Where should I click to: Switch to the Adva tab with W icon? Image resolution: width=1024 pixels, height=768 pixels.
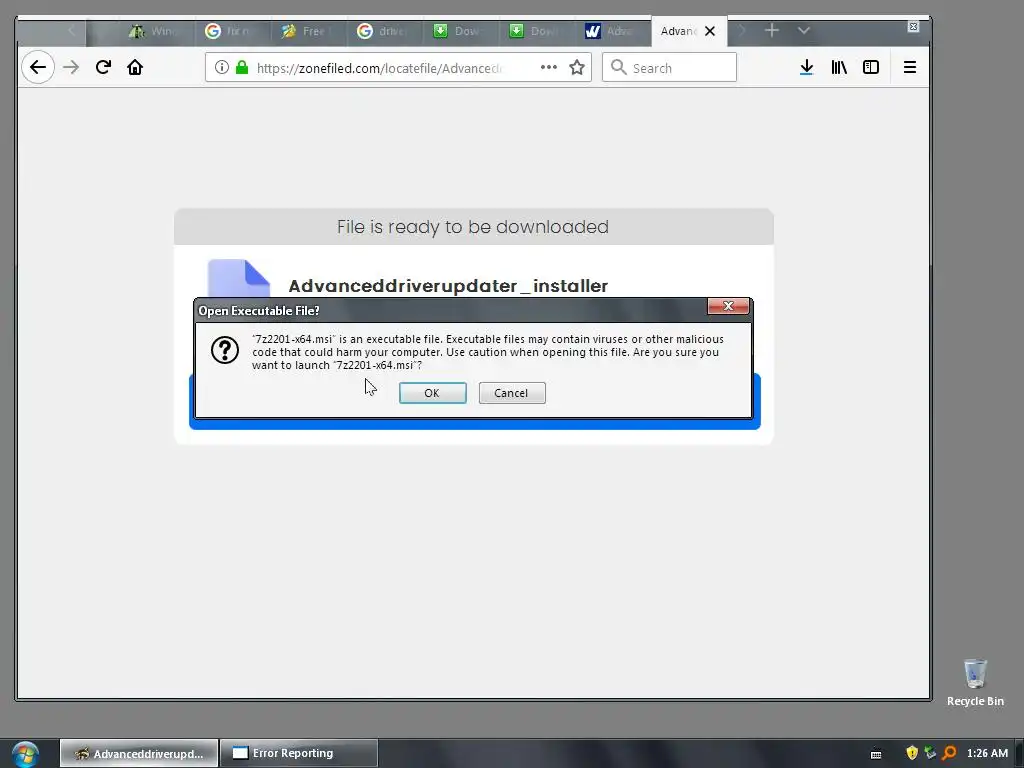point(613,31)
